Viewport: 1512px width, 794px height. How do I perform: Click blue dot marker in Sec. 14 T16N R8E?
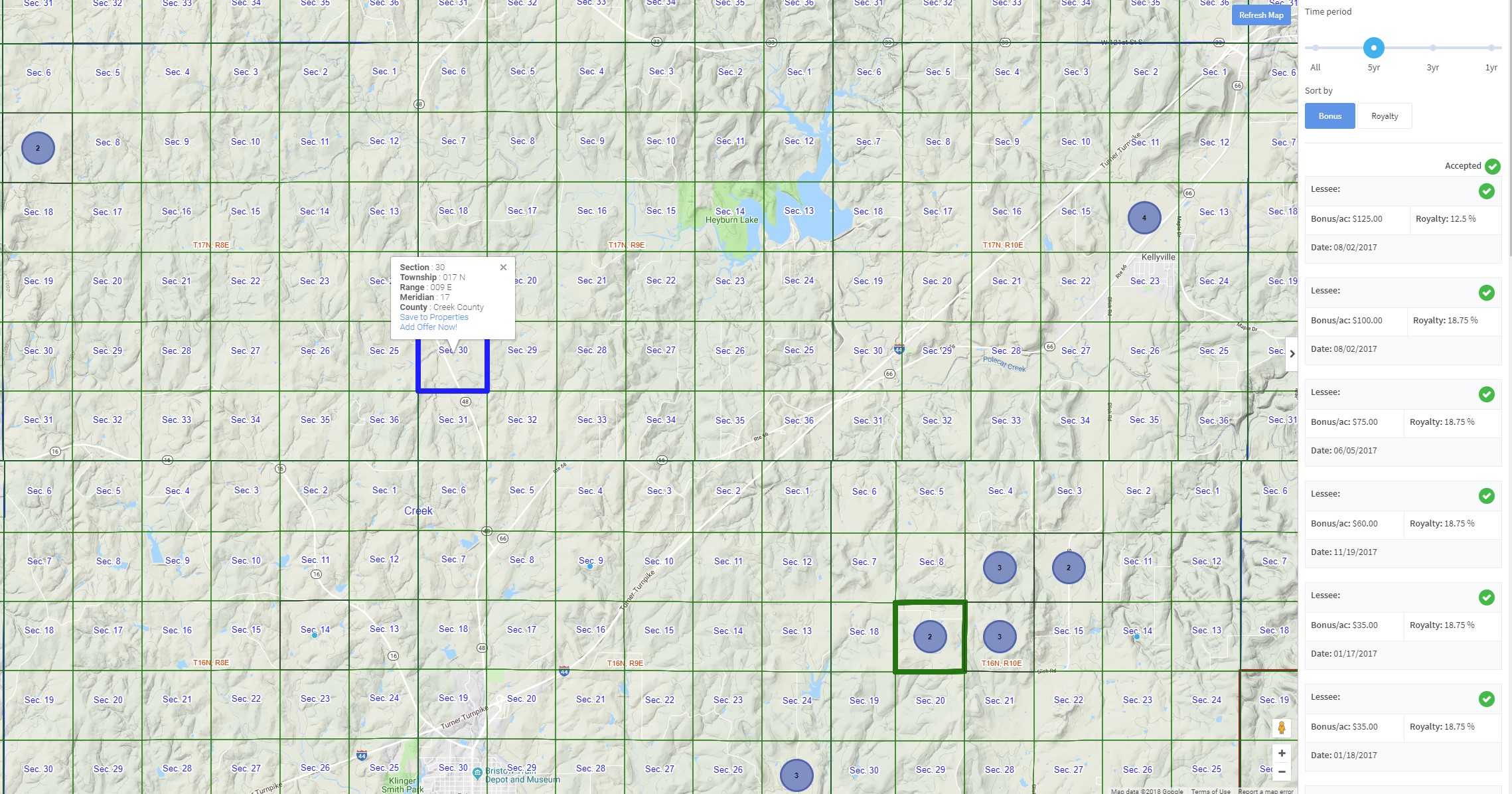(x=315, y=635)
